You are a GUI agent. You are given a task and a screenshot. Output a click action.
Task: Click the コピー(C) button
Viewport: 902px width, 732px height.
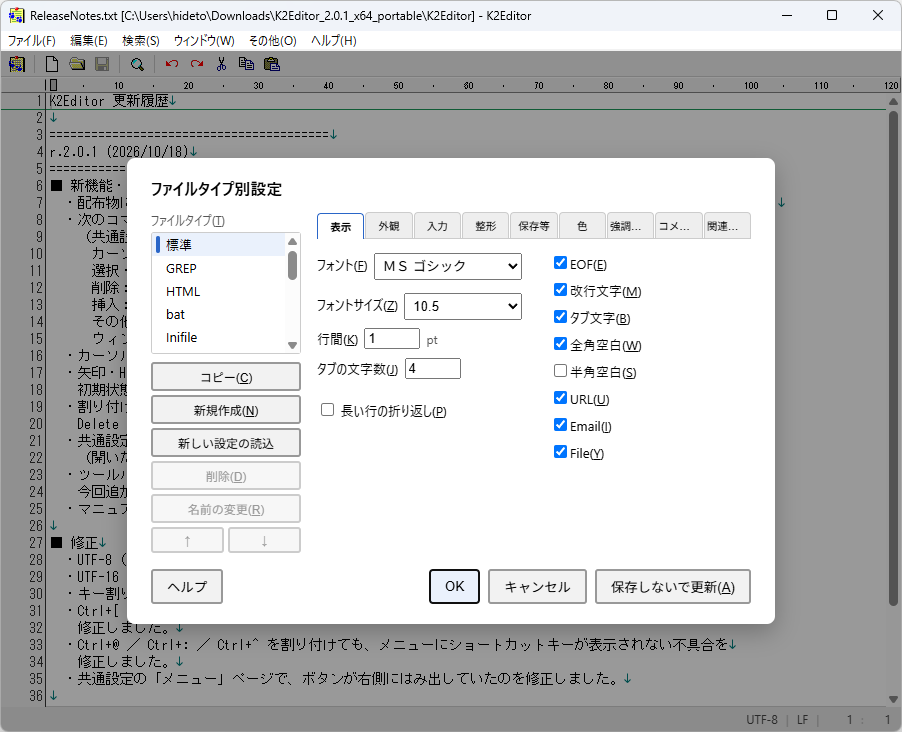226,377
